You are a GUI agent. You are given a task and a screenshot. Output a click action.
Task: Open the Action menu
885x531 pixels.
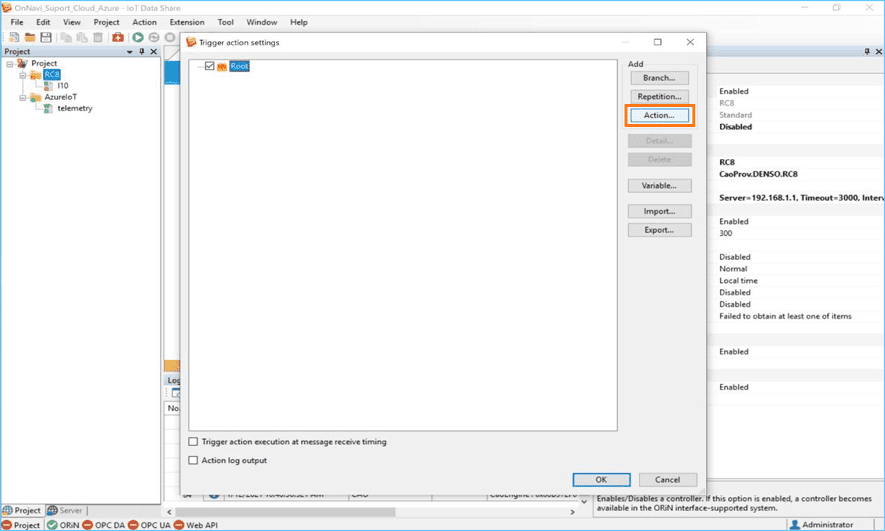(x=144, y=22)
